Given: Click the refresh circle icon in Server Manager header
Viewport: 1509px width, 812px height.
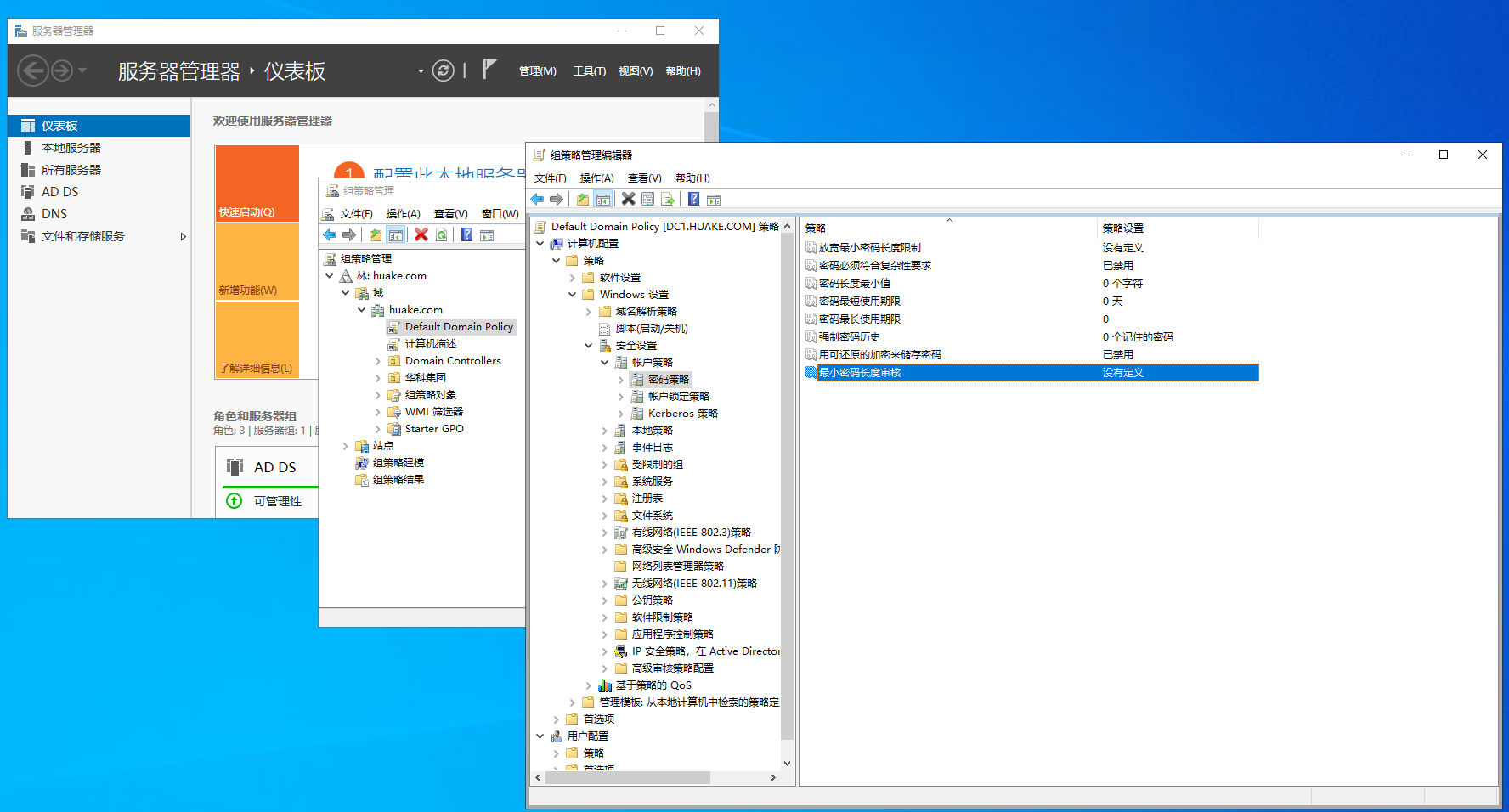Looking at the screenshot, I should 444,70.
